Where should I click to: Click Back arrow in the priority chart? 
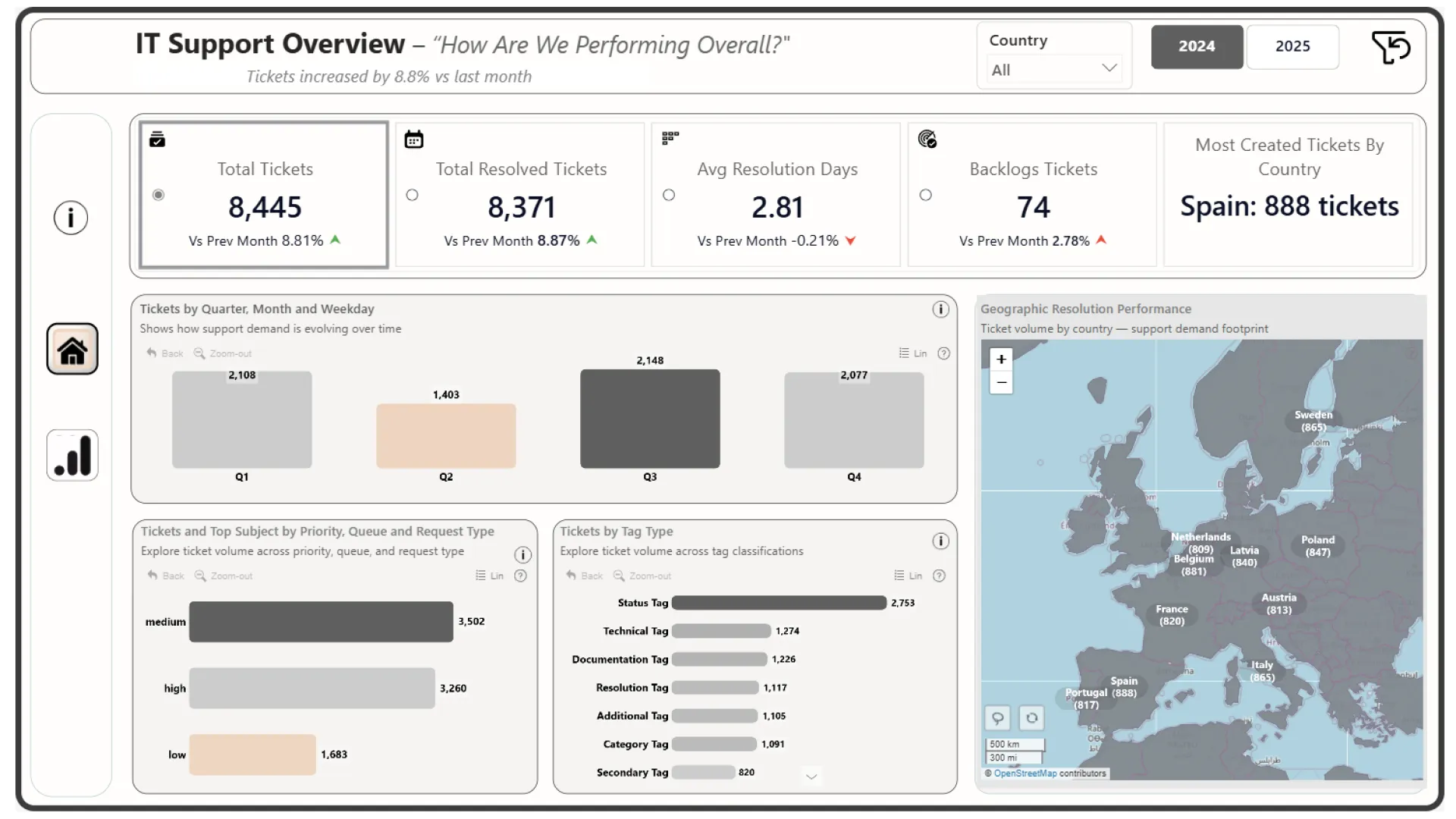tap(165, 576)
